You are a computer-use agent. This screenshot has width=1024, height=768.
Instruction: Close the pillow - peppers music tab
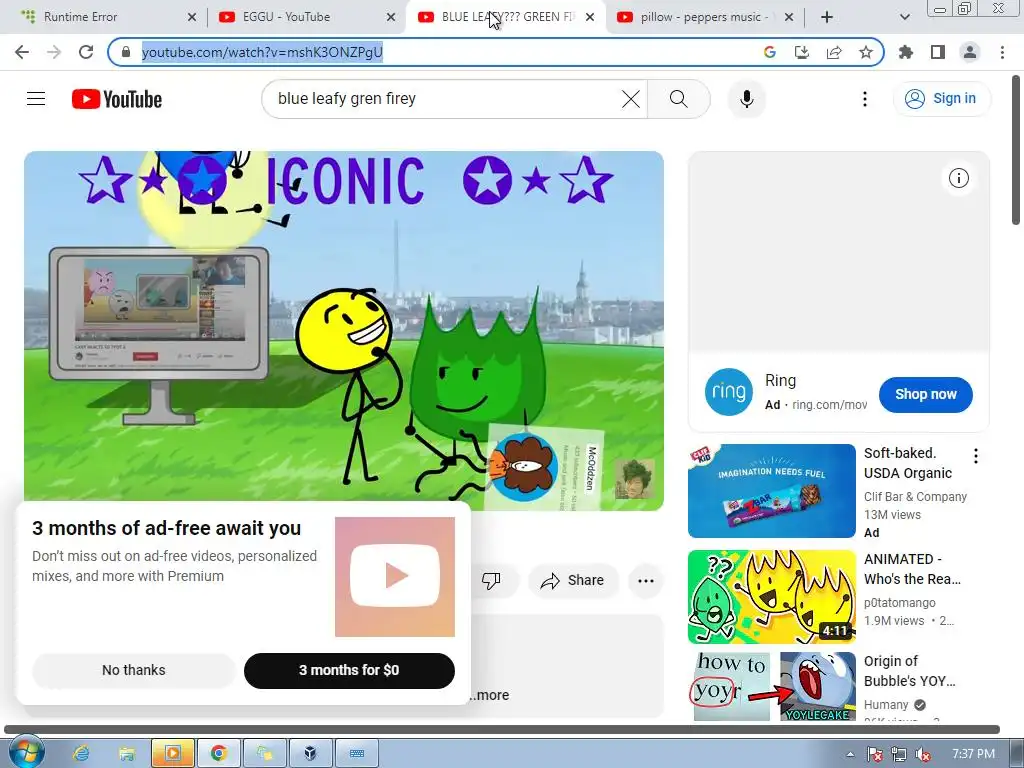click(x=789, y=17)
